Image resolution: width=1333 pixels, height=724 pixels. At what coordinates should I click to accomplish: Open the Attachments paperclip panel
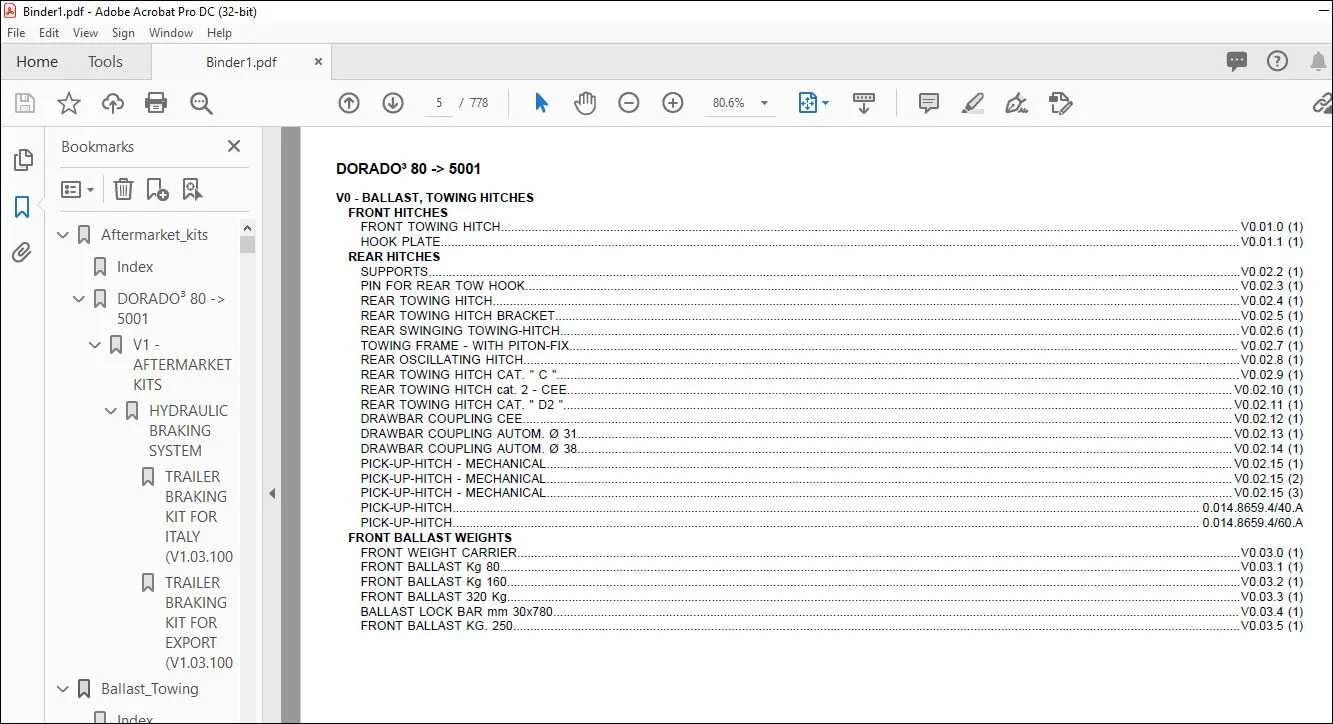[x=22, y=252]
